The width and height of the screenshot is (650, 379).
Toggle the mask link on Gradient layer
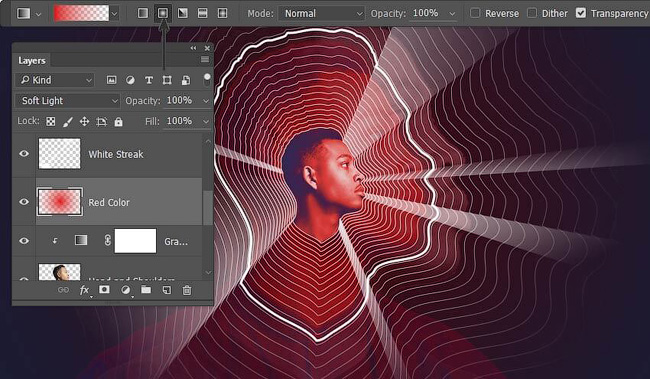tap(107, 241)
